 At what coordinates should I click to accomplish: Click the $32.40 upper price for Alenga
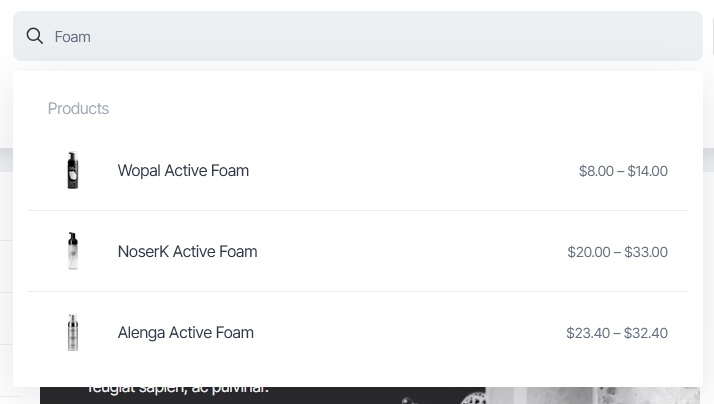pos(646,333)
